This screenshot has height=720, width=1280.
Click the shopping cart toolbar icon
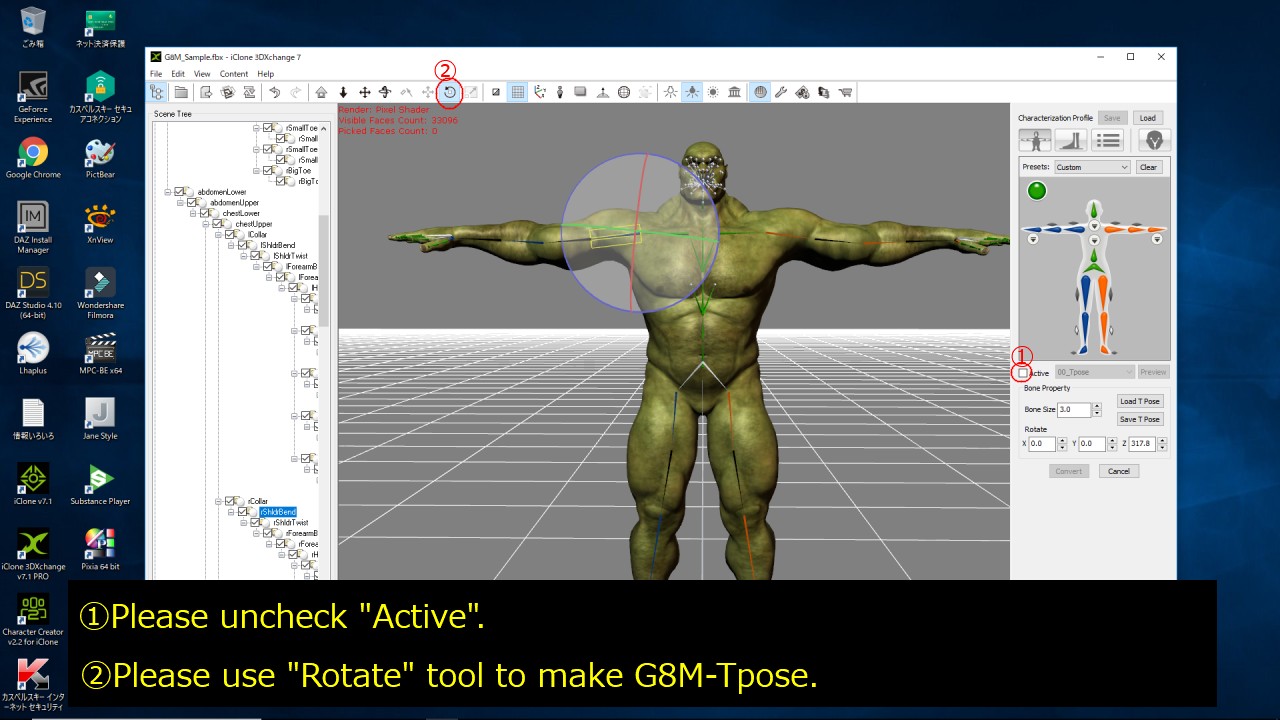point(845,93)
